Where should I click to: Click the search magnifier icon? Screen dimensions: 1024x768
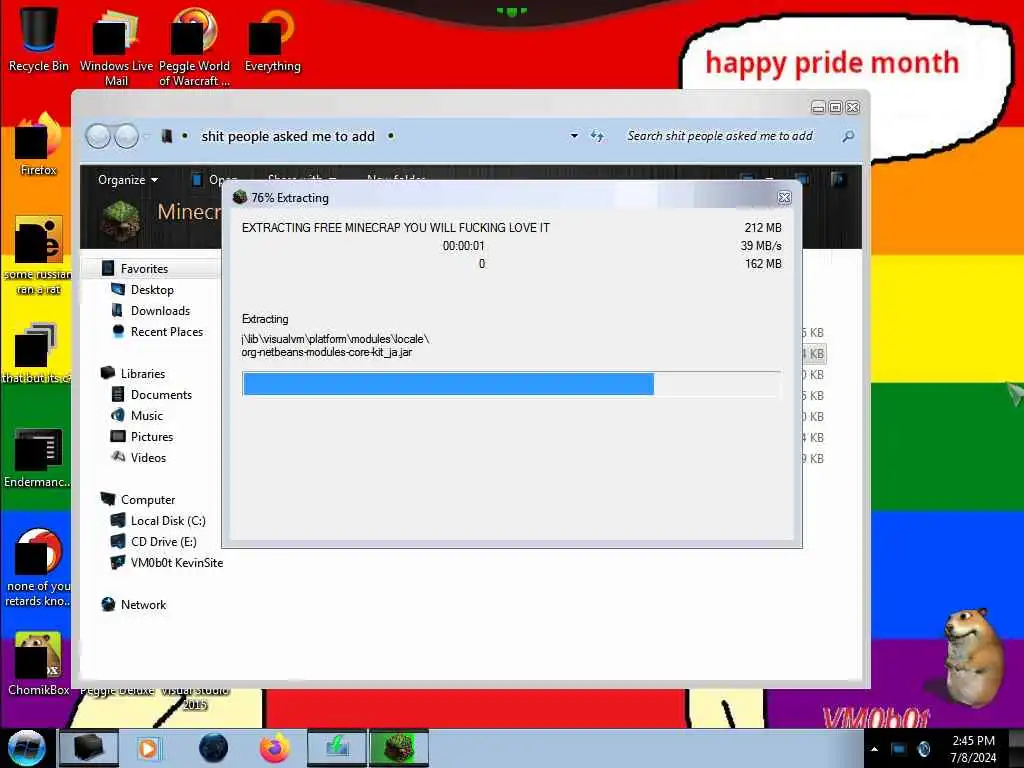tap(848, 136)
